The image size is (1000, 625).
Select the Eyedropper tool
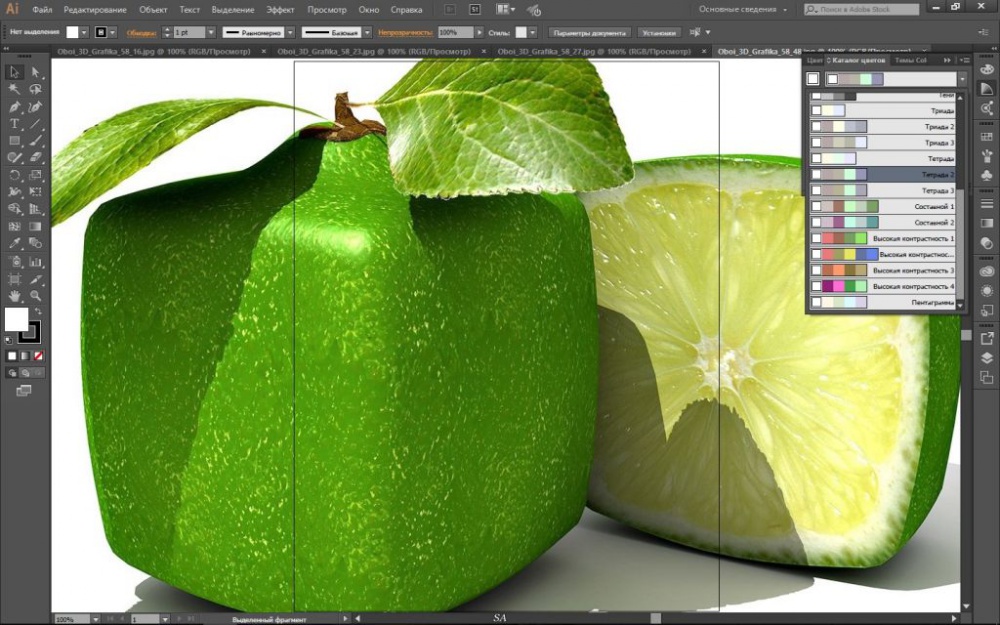15,243
